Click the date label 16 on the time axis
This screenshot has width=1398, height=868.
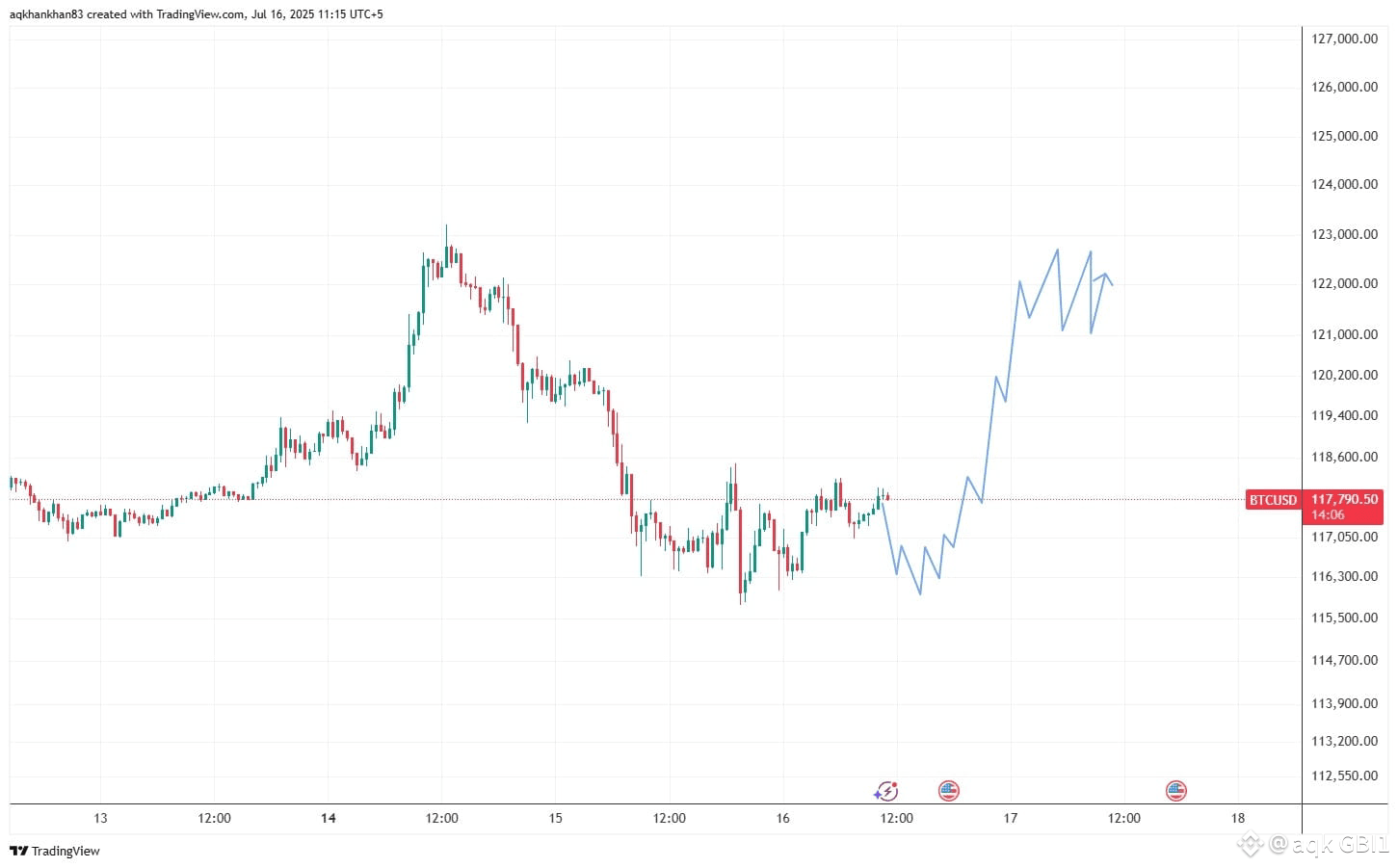(x=782, y=819)
